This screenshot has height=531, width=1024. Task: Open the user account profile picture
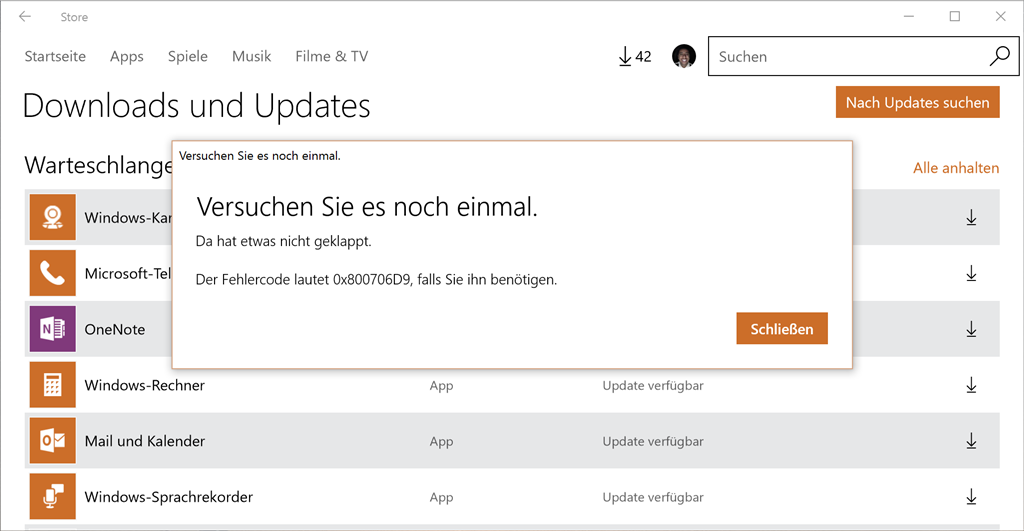pos(684,56)
